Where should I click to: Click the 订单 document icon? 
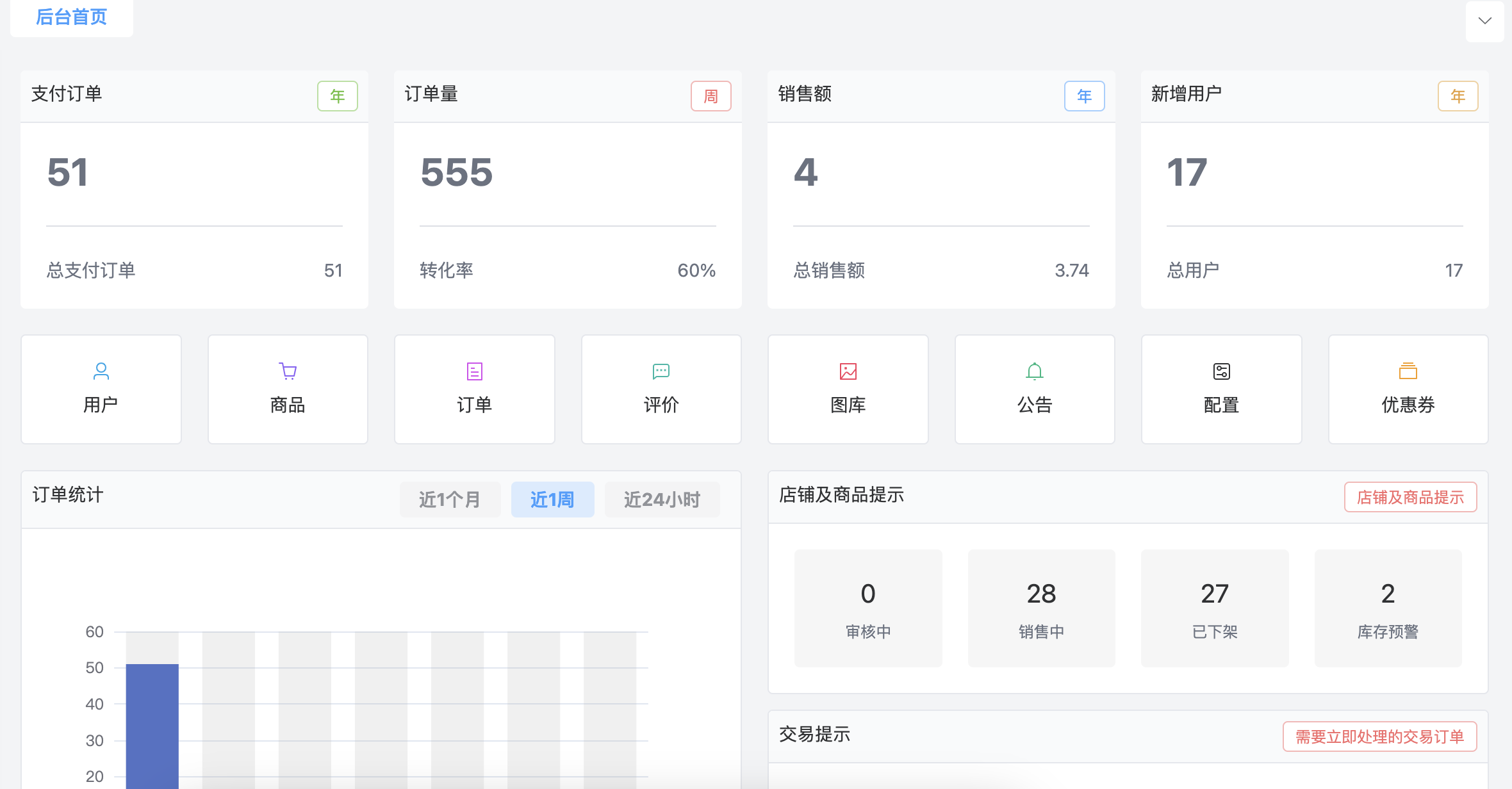475,371
